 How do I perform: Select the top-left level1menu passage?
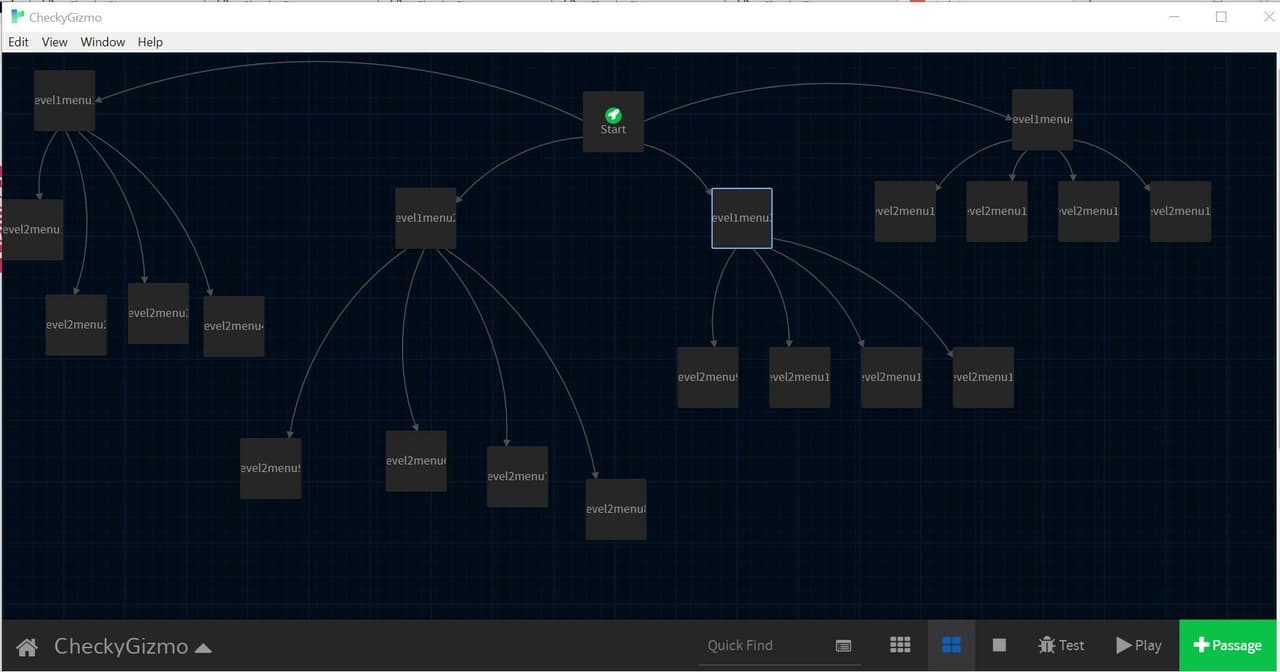64,100
